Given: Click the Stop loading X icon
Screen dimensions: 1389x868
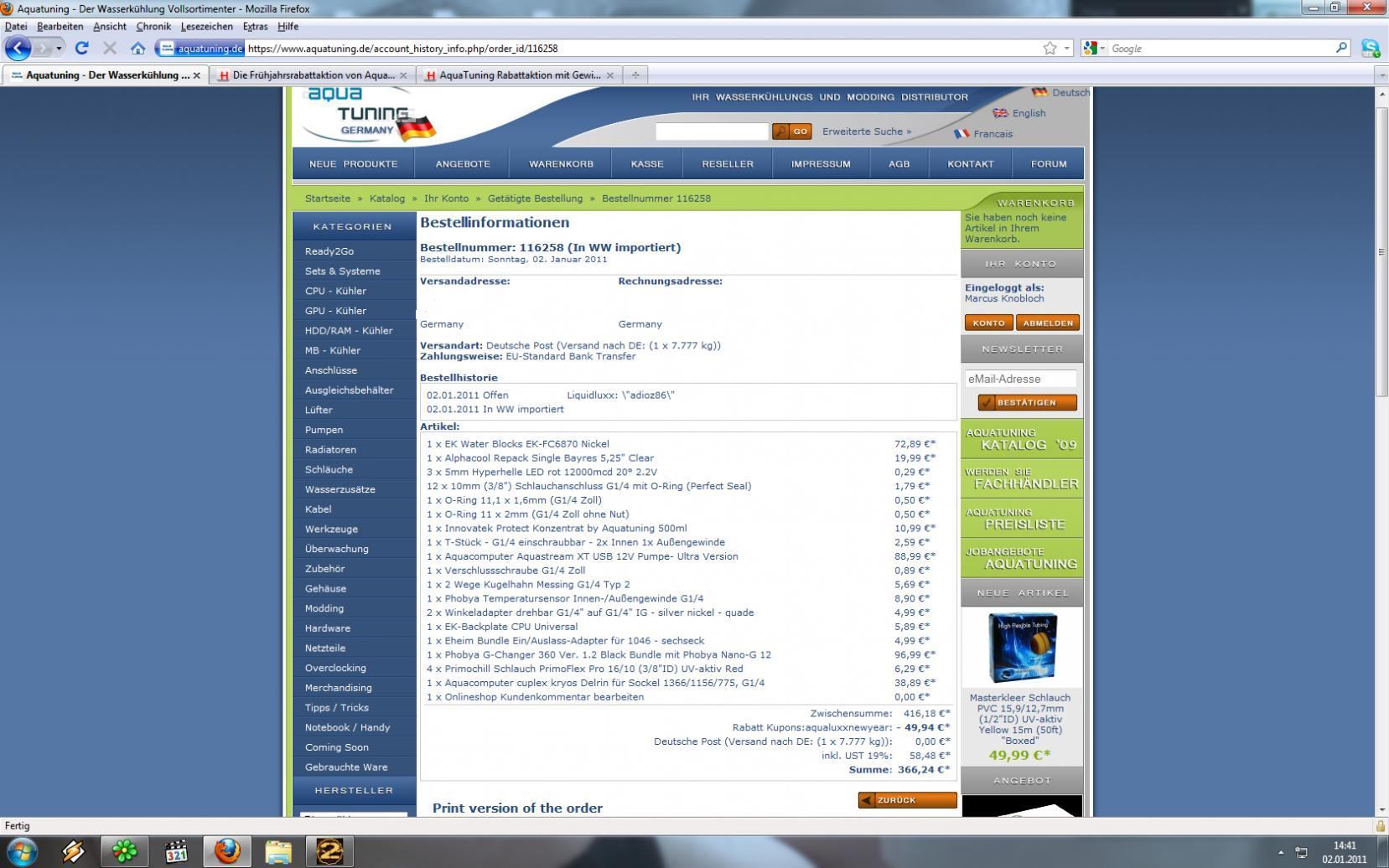Looking at the screenshot, I should point(110,49).
